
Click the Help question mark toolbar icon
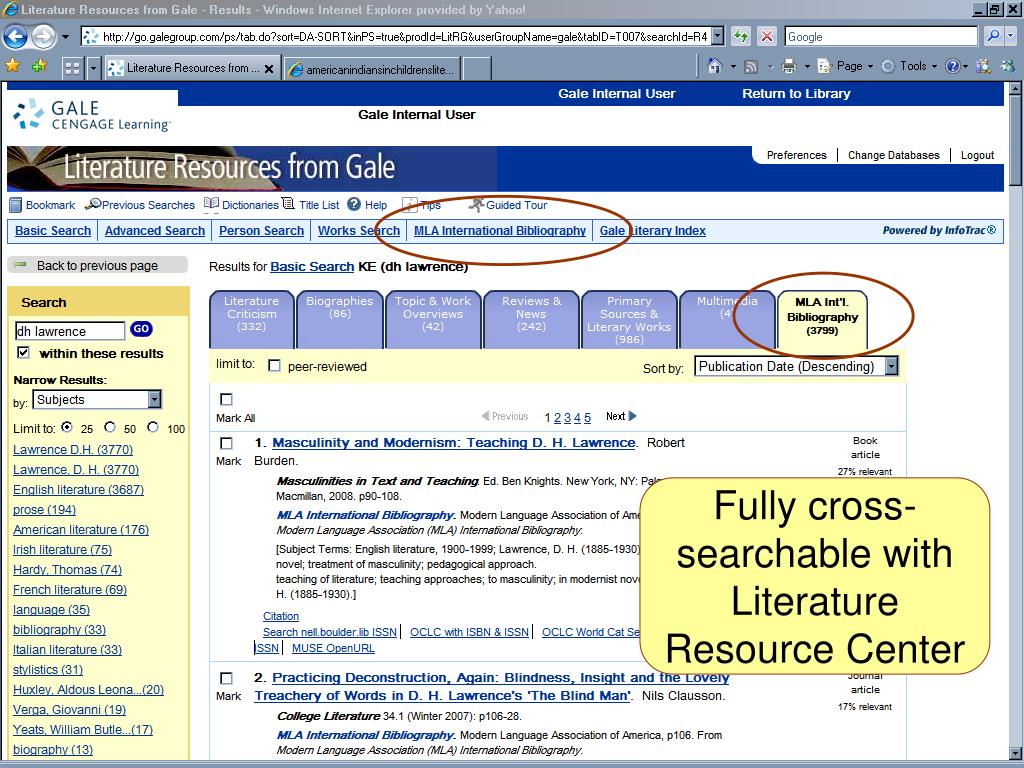pos(953,66)
